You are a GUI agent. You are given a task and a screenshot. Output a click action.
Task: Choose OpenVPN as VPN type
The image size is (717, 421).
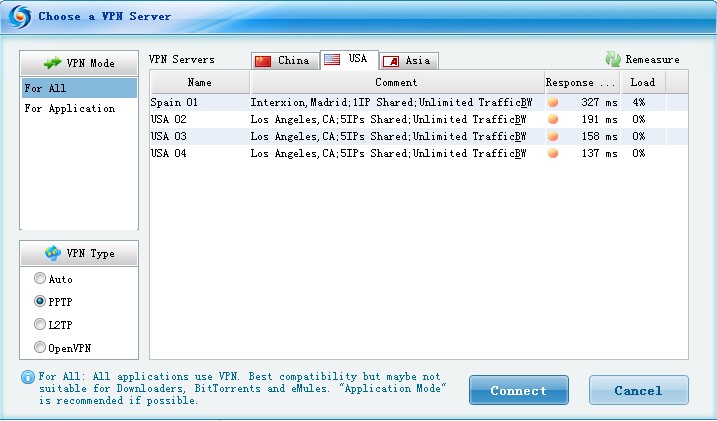point(40,347)
